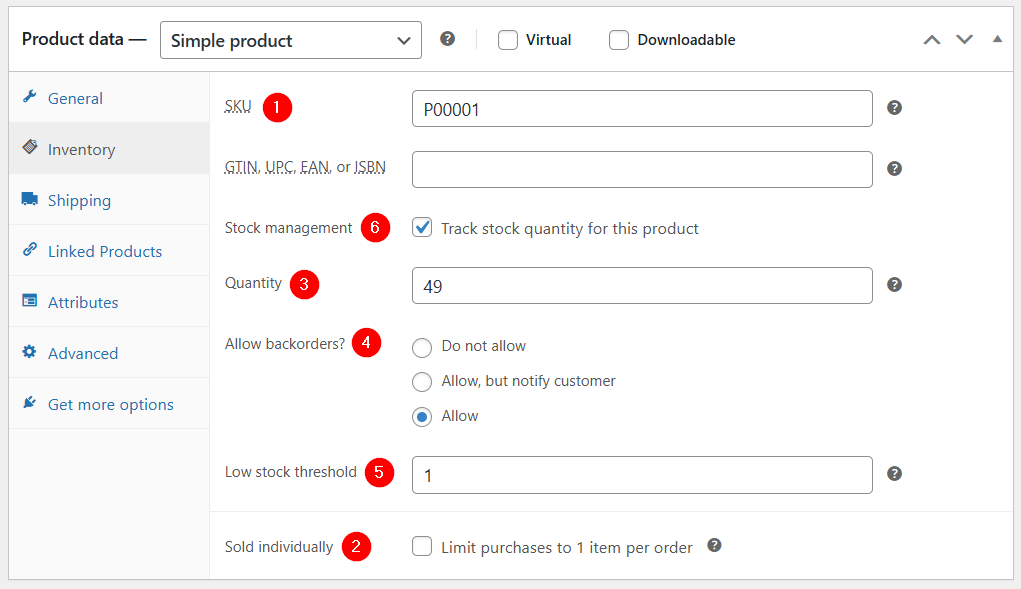Click help icon next to product type dropdown
Screen dimensions: 1021x589
pos(447,39)
